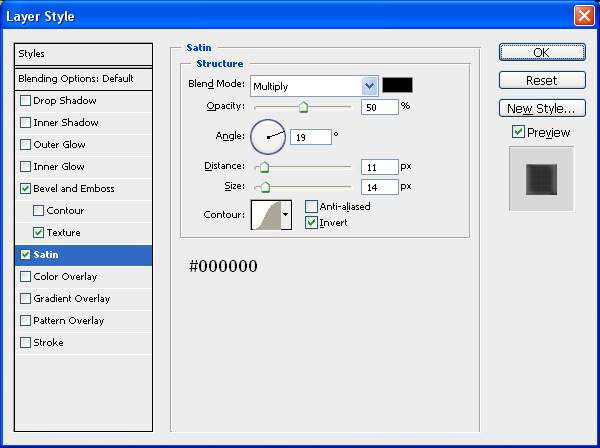Screen dimensions: 600x448
Task: Open the Contour picker dropdown arrow
Action: (286, 215)
